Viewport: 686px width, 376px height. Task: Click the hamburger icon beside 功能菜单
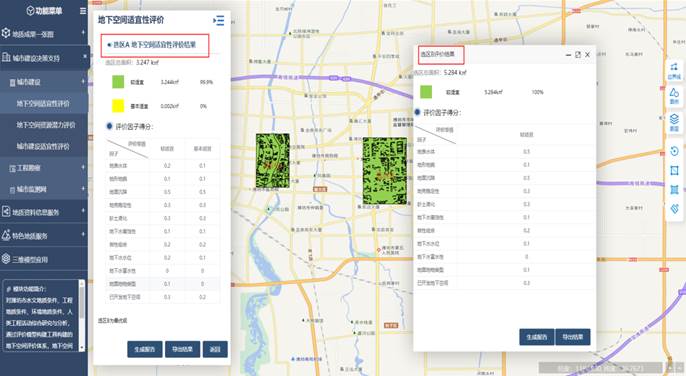(x=83, y=11)
